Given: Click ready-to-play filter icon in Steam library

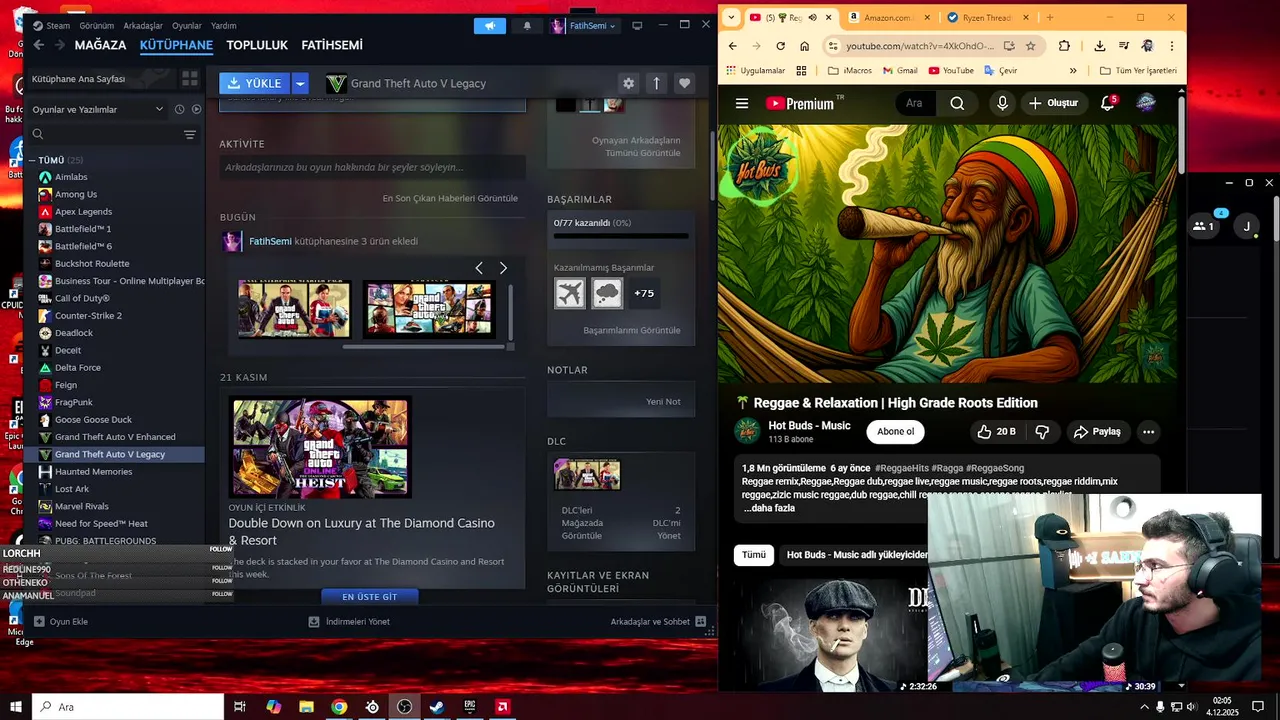Looking at the screenshot, I should (196, 109).
